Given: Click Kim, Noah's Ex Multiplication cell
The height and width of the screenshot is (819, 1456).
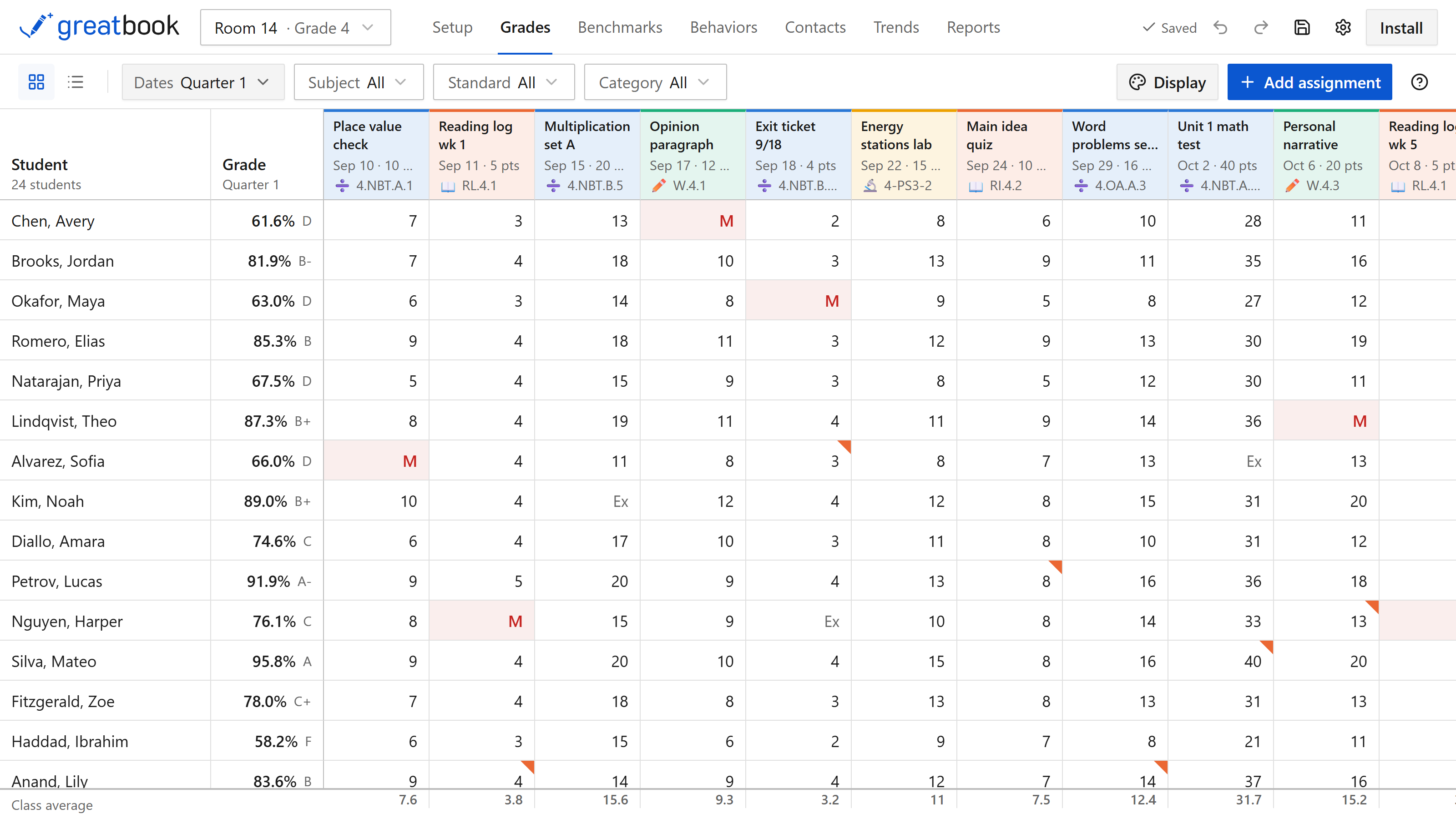Looking at the screenshot, I should (x=588, y=501).
